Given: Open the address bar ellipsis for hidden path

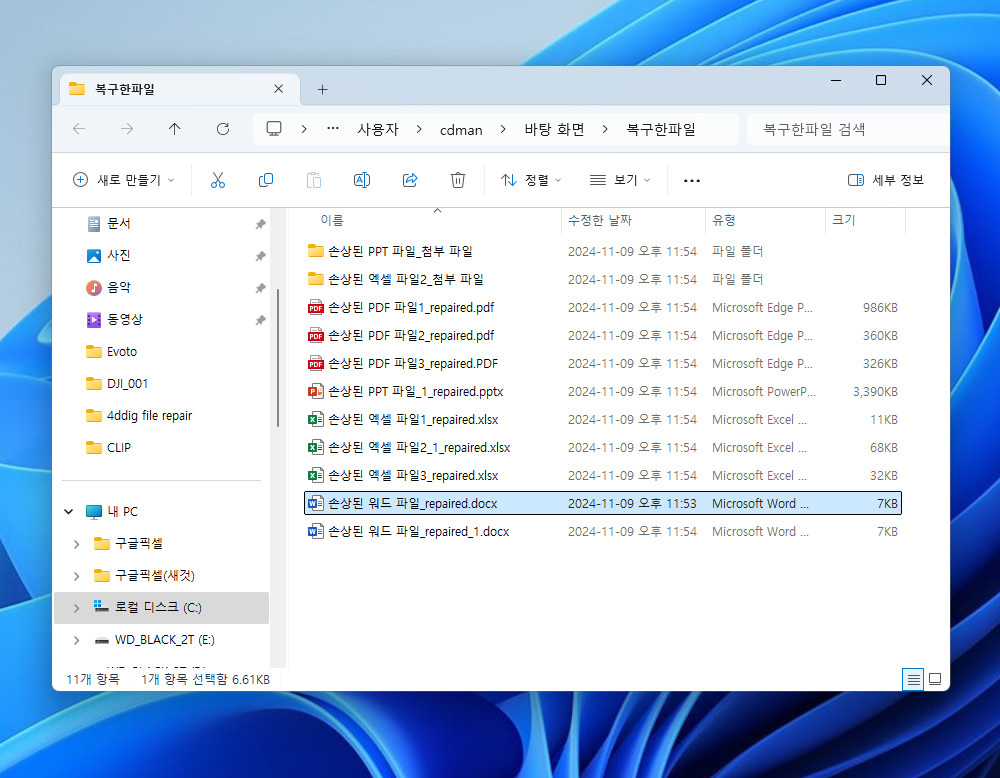Looking at the screenshot, I should pos(333,129).
